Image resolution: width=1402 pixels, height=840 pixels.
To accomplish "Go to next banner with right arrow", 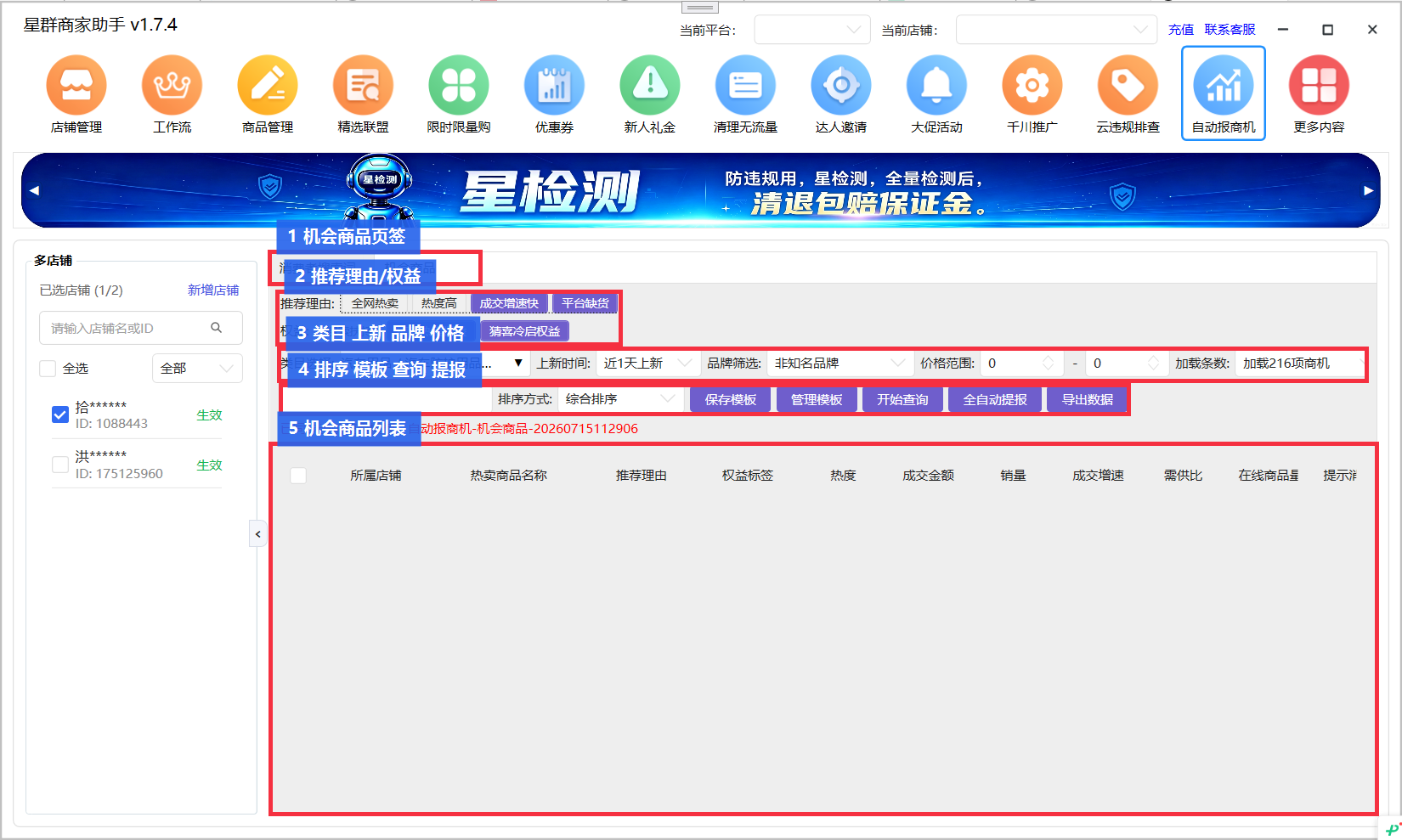I will point(1368,190).
